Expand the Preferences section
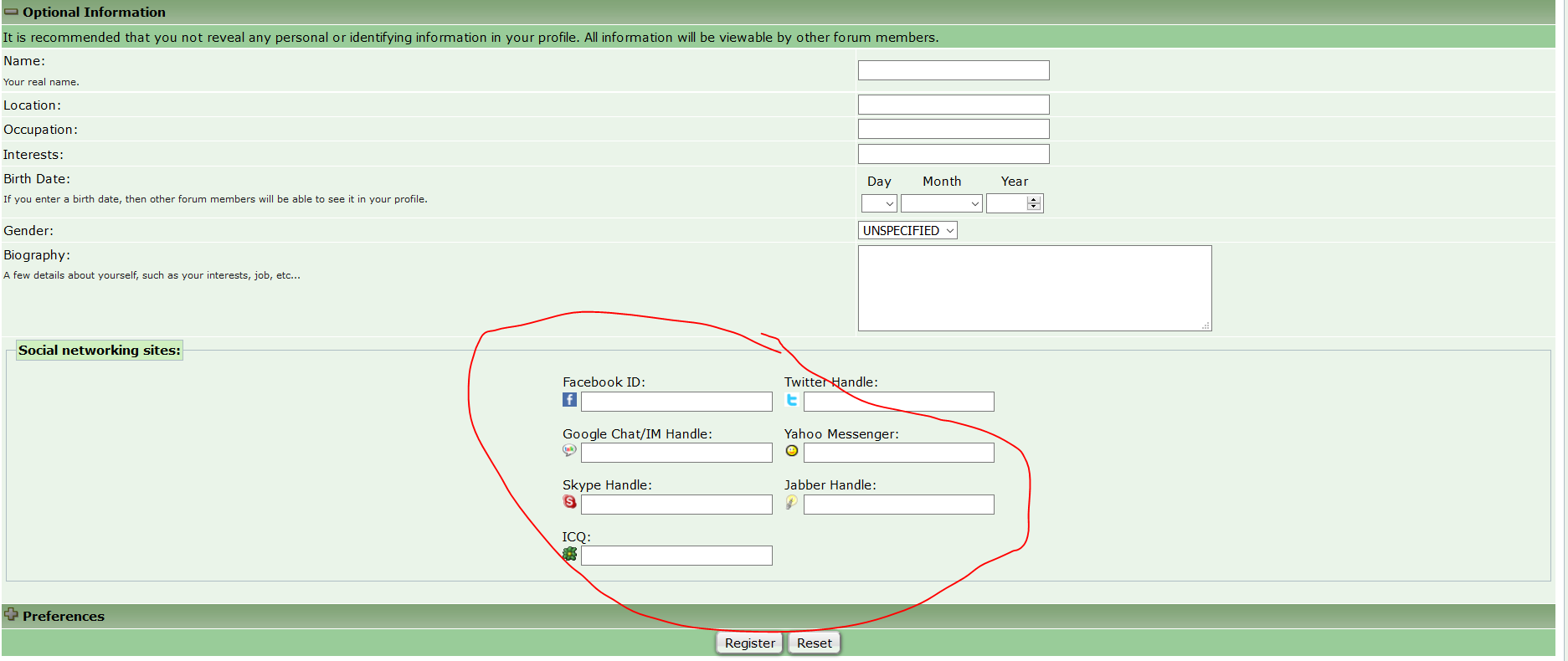Screen dimensions: 1568x661 click(x=11, y=615)
